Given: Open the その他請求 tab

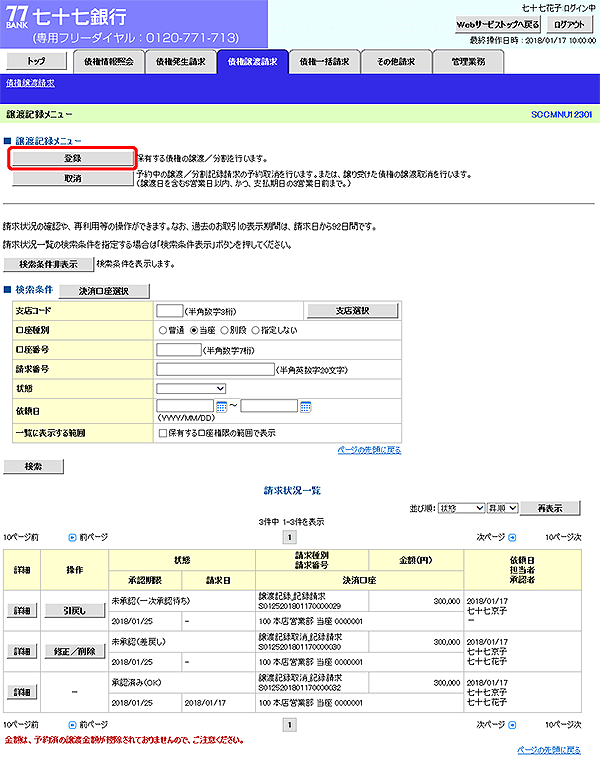Looking at the screenshot, I should tap(396, 62).
